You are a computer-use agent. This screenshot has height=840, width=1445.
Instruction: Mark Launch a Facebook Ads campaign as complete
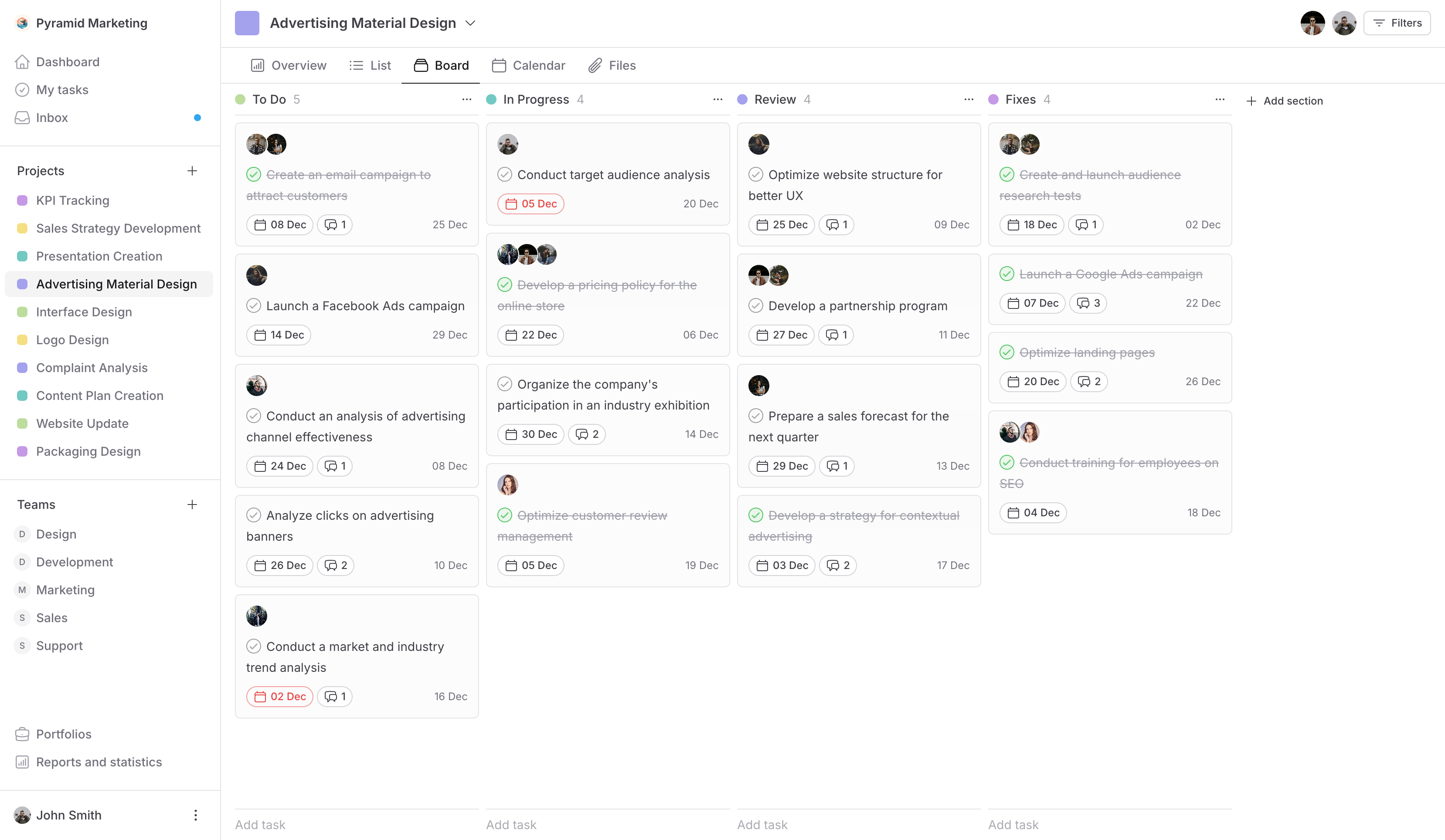point(254,305)
